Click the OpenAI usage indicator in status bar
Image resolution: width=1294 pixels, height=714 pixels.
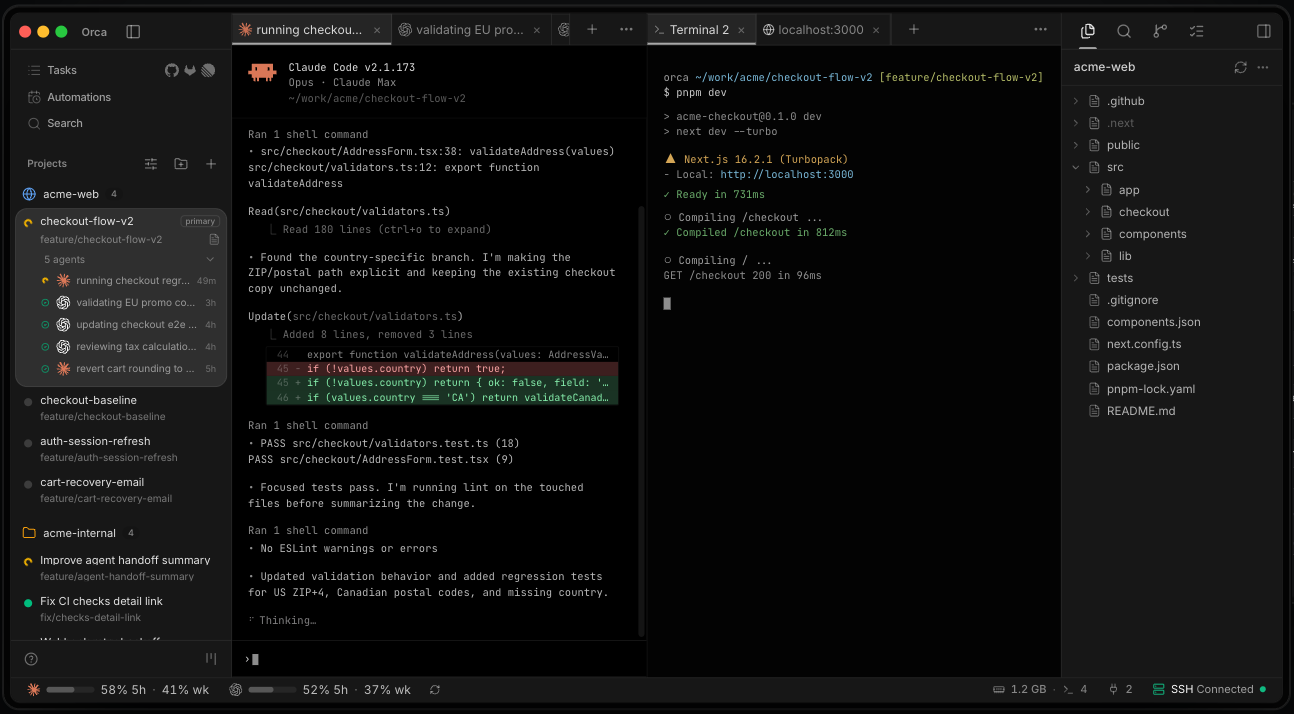tap(320, 690)
